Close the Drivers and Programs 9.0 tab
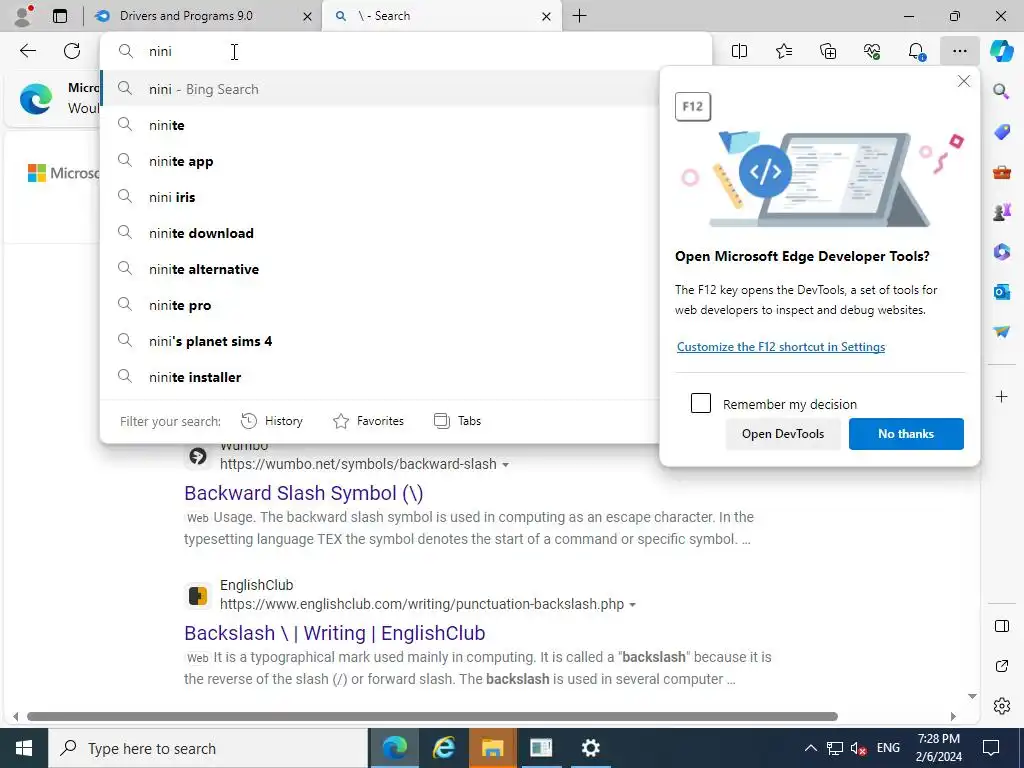This screenshot has height=768, width=1024. tap(307, 16)
